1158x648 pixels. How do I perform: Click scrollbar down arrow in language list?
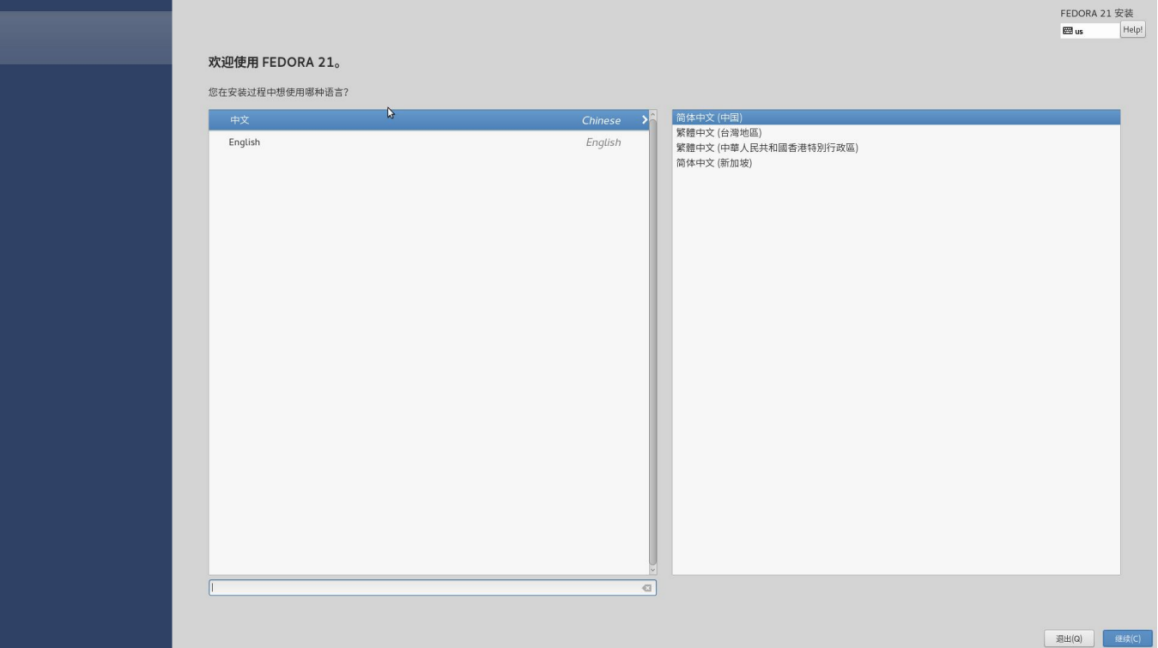[652, 570]
